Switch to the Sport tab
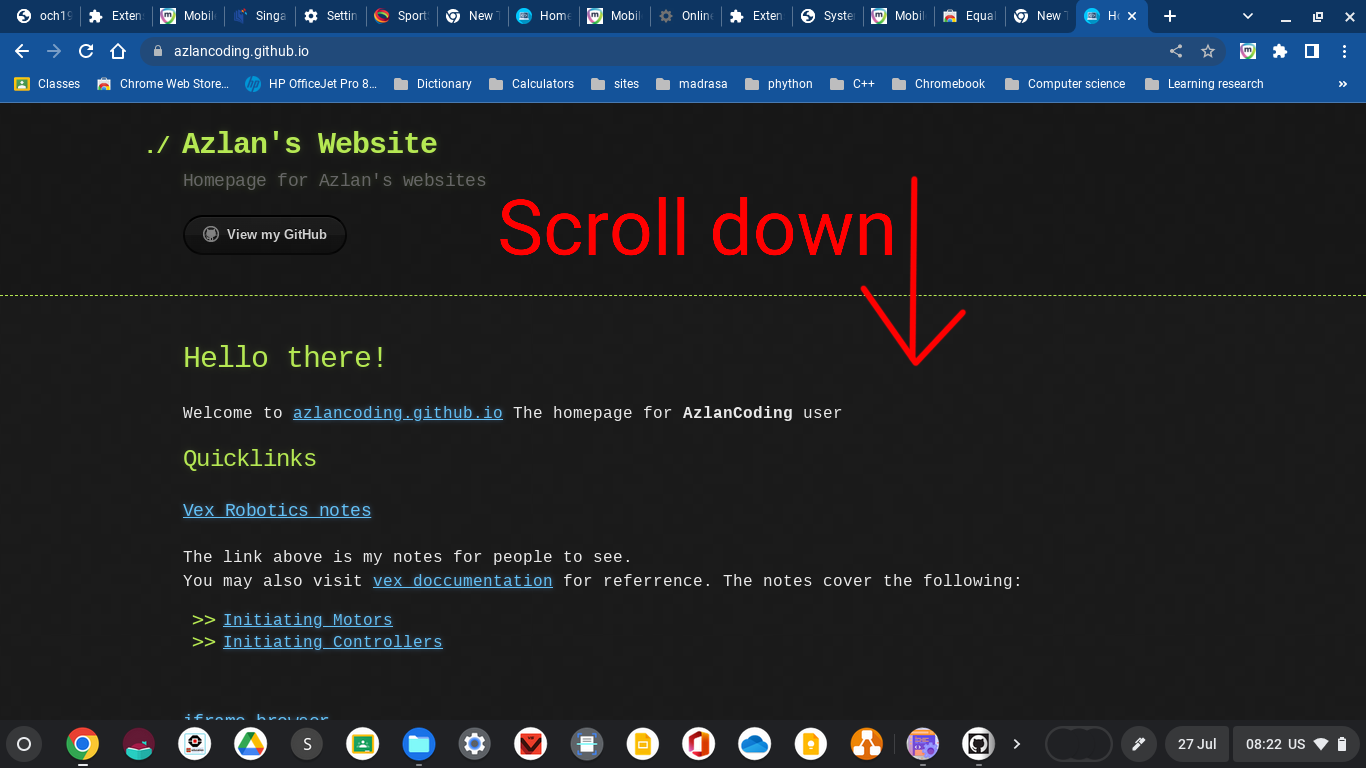Screen dimensions: 1366x768 (403, 16)
